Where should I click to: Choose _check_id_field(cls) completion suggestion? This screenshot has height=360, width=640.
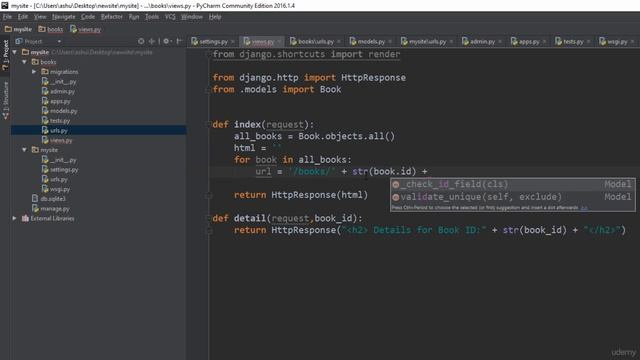pos(513,184)
